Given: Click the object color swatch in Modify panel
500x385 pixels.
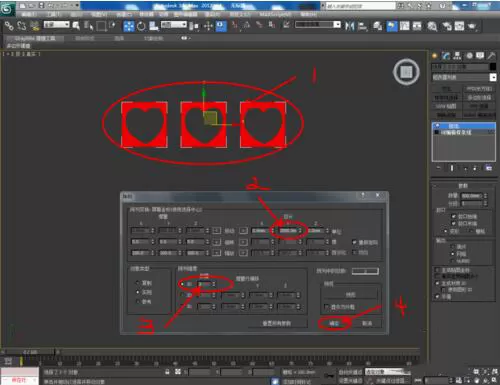Looking at the screenshot, I should click(493, 67).
